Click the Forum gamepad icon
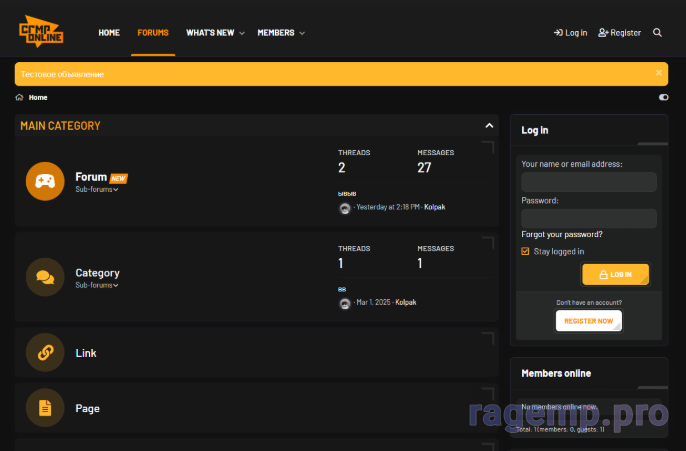Screen dimensions: 686x451 pos(45,181)
